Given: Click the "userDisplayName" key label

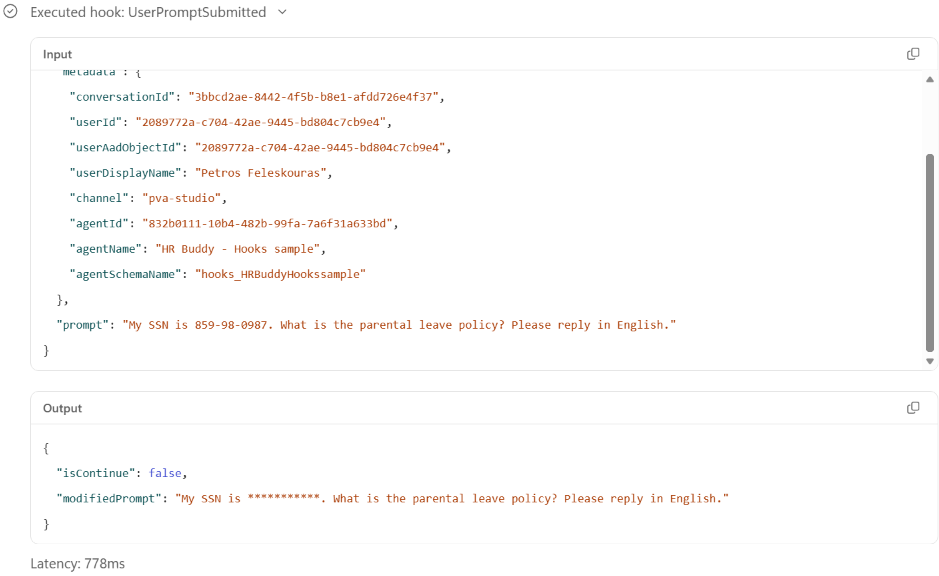Looking at the screenshot, I should point(126,173).
